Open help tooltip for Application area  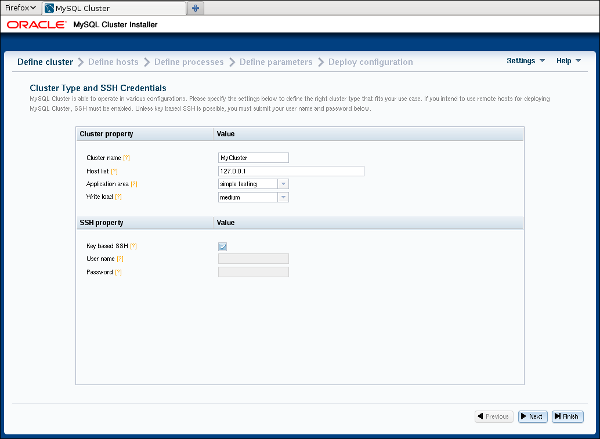click(x=134, y=184)
